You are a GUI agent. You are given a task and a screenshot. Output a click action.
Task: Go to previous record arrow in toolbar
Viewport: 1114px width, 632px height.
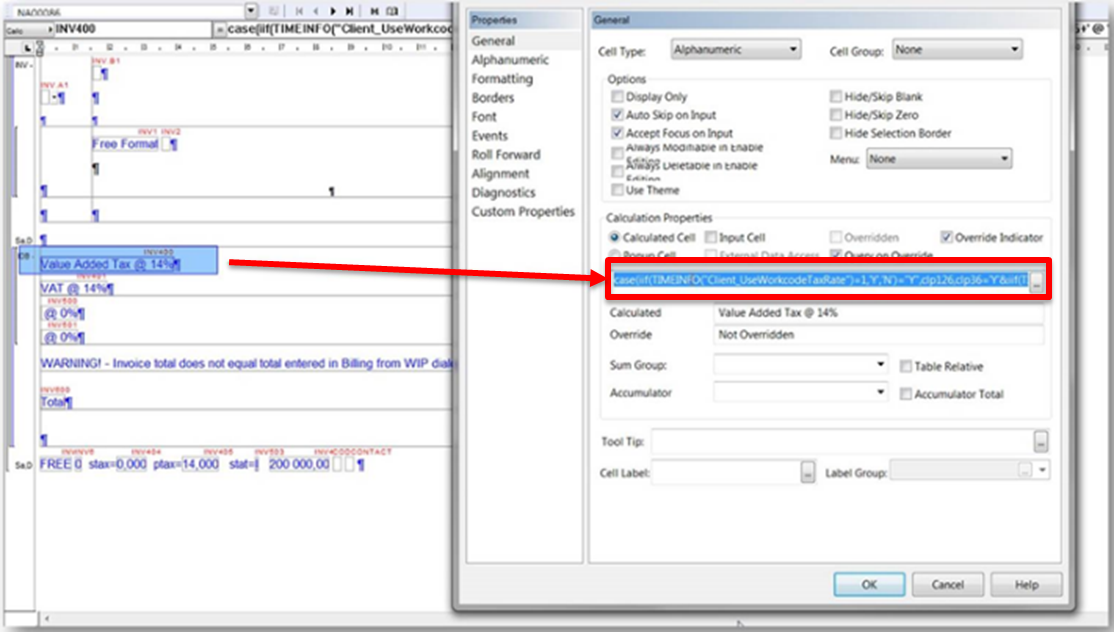314,11
